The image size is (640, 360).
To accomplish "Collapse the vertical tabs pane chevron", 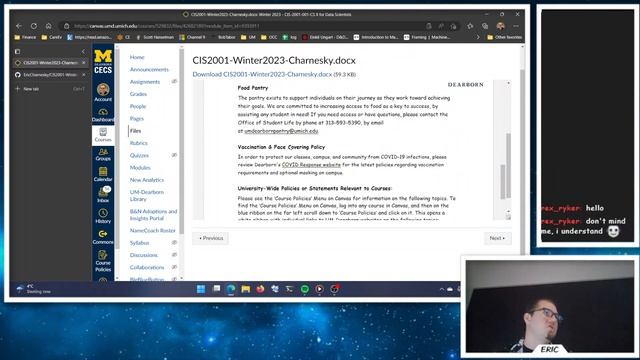I will coord(83,51).
